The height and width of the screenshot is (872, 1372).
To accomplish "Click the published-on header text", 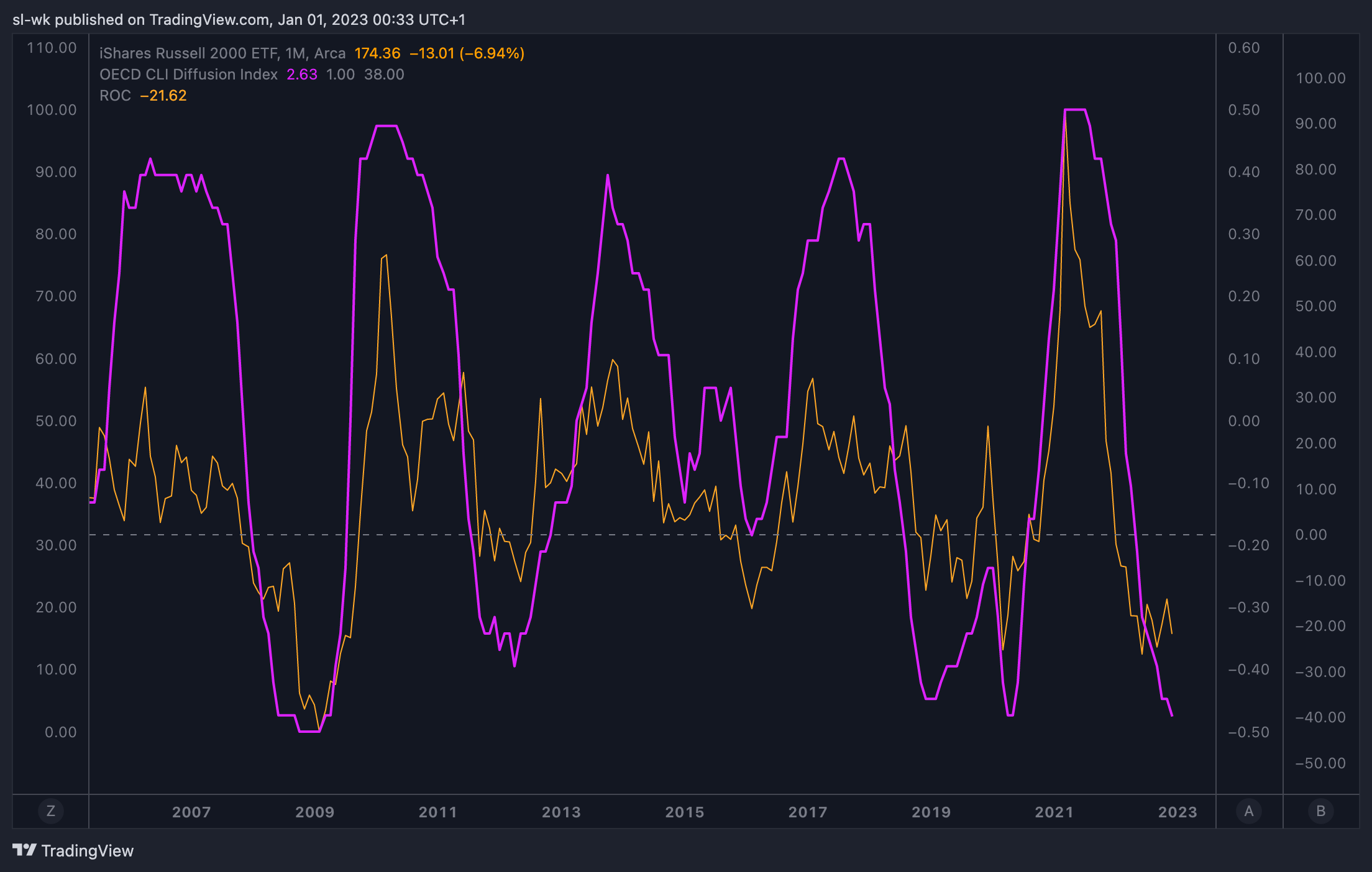I will [239, 20].
